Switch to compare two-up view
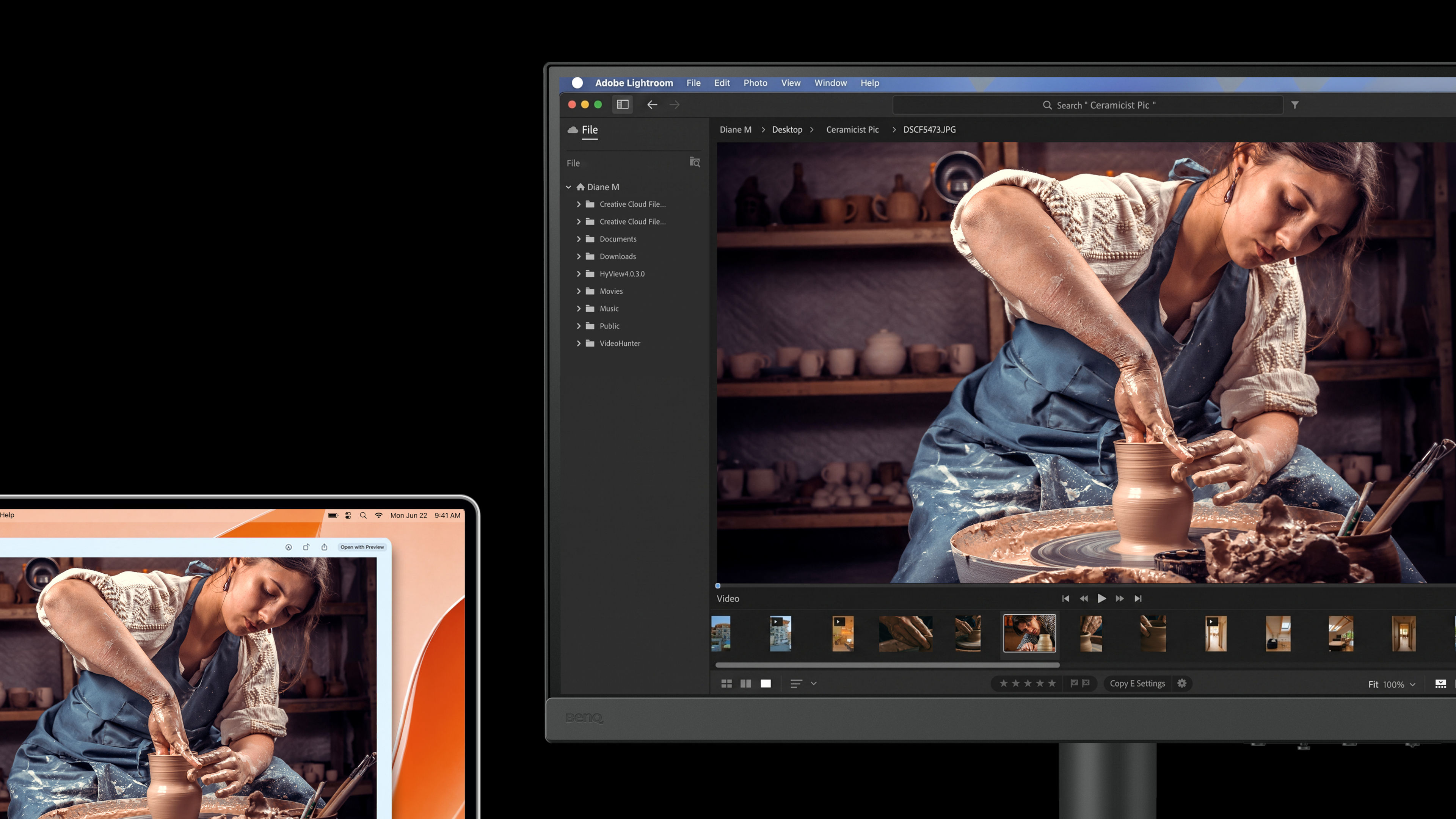Screen dimensions: 1456x819 (746, 684)
